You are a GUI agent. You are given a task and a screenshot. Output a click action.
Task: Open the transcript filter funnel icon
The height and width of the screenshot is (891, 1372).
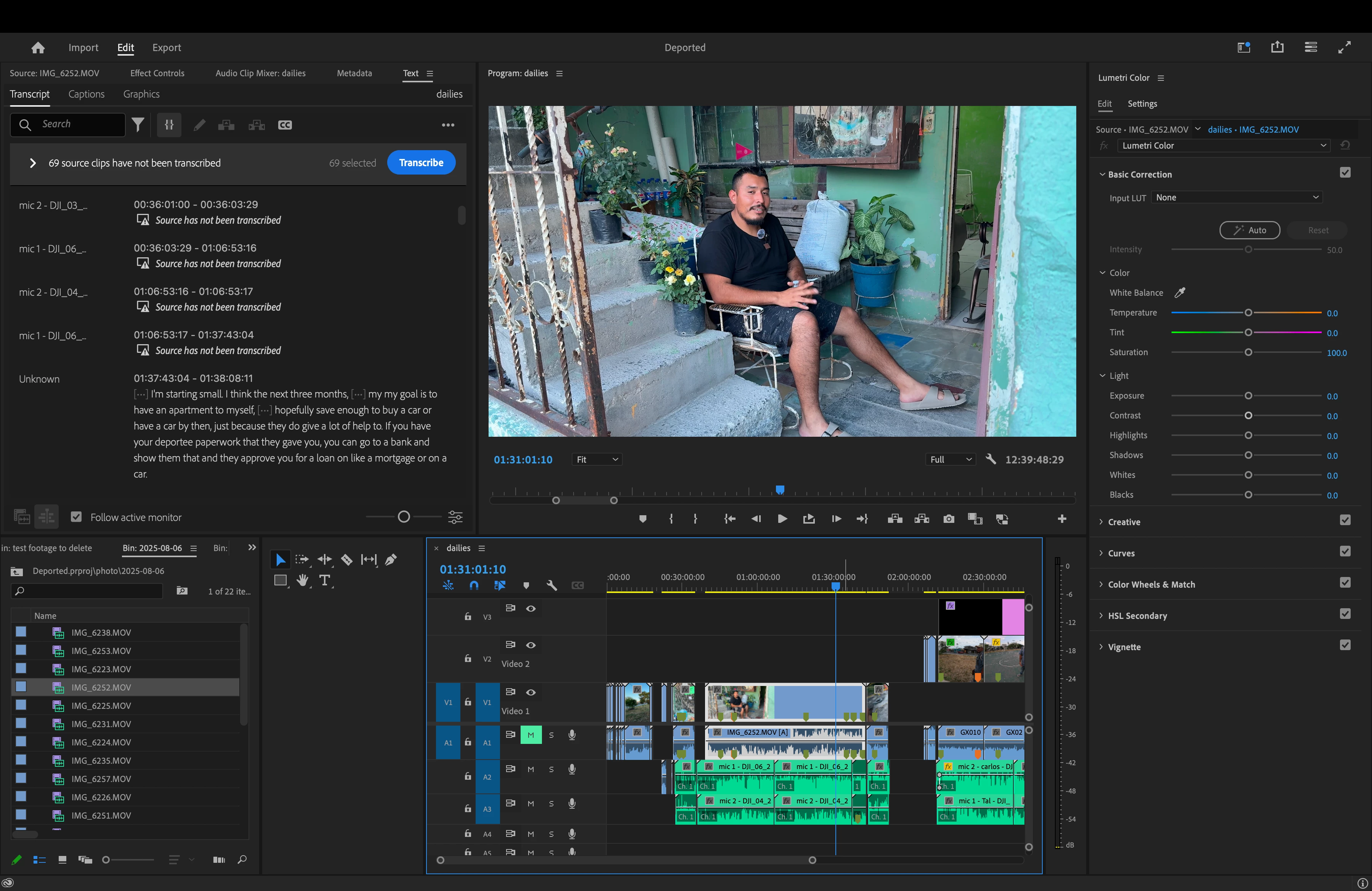(138, 125)
